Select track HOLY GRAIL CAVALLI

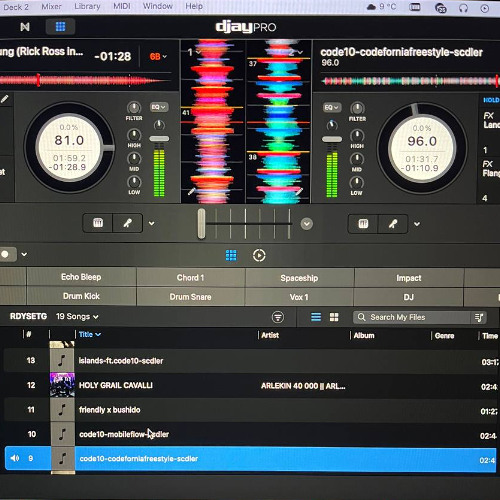[250, 385]
